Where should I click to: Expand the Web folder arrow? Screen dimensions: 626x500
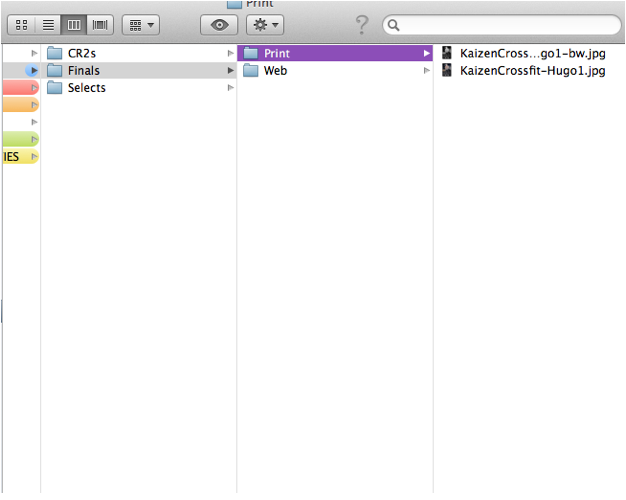tap(427, 71)
